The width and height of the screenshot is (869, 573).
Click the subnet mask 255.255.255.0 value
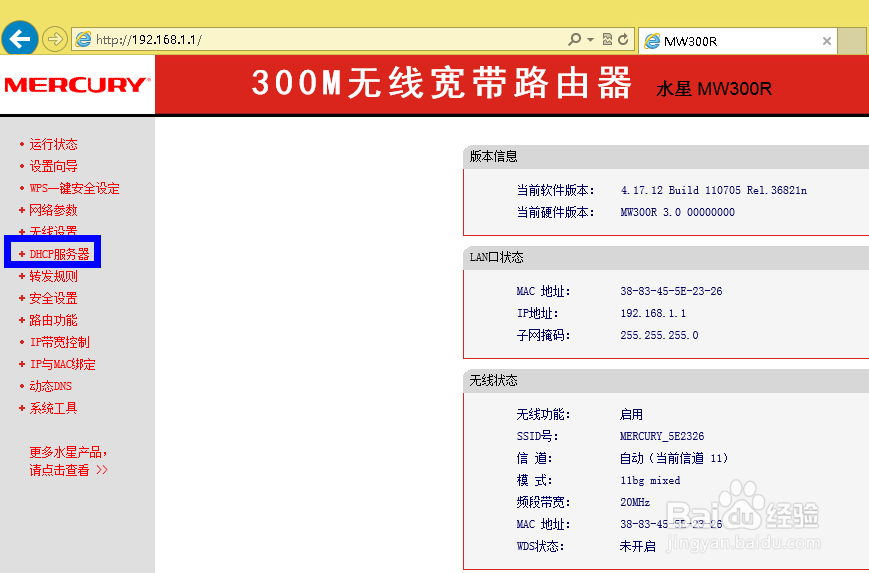click(659, 335)
